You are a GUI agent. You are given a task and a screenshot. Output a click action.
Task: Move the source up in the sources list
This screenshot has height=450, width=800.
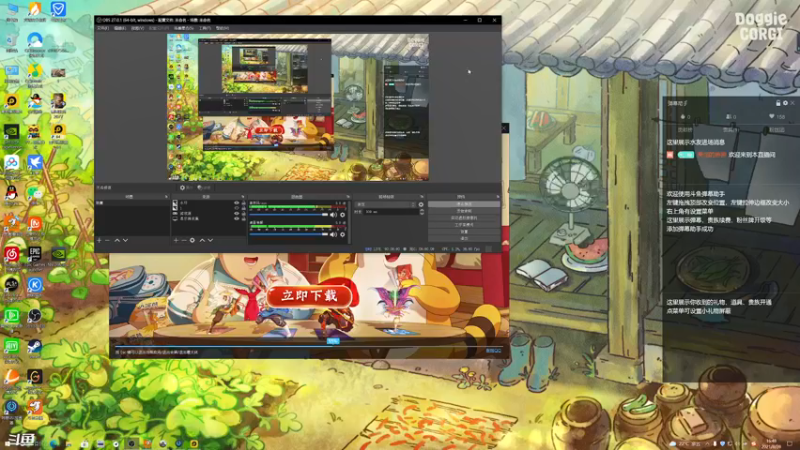[202, 240]
